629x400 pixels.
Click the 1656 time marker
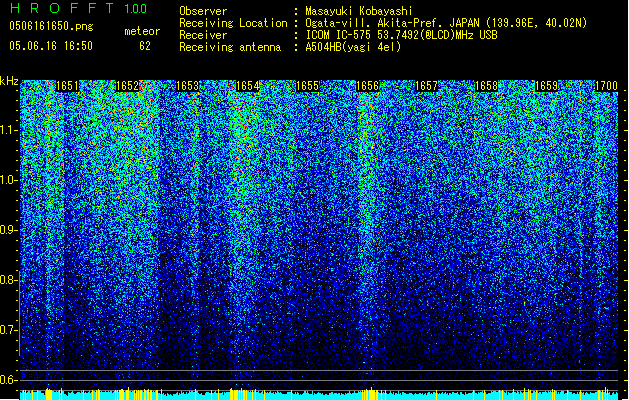click(x=367, y=86)
